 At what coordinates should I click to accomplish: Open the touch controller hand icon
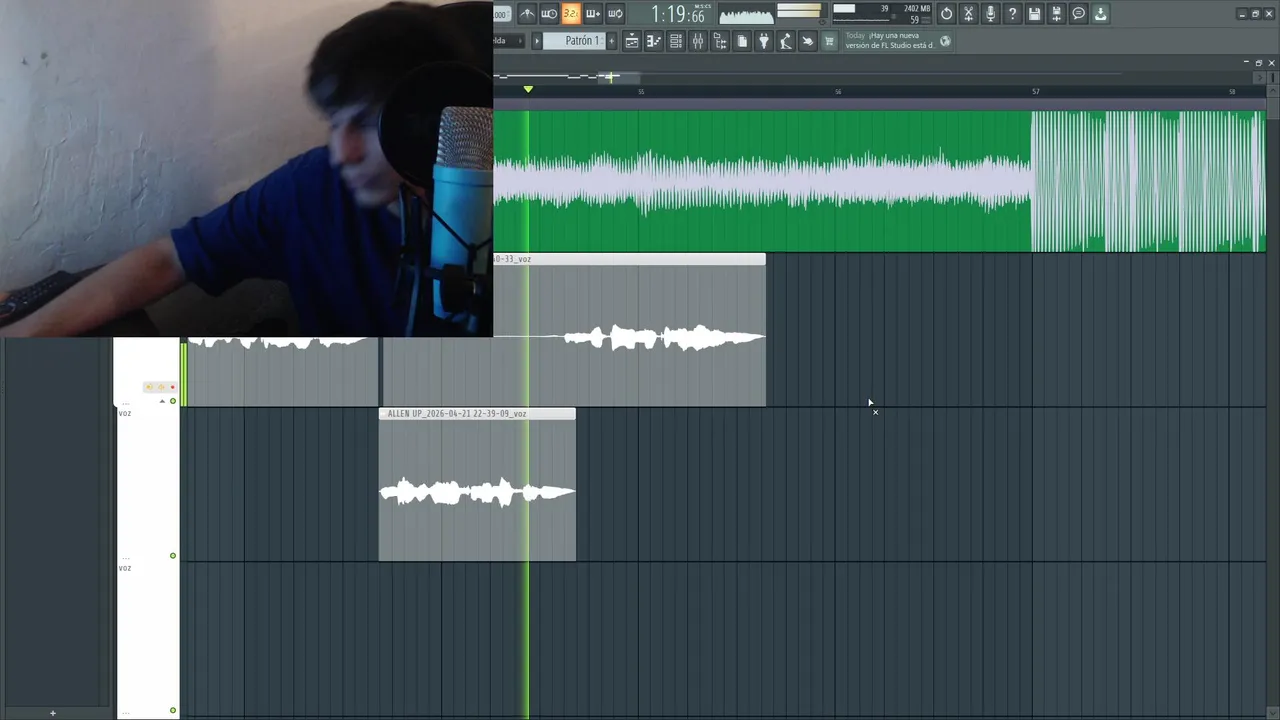point(808,41)
